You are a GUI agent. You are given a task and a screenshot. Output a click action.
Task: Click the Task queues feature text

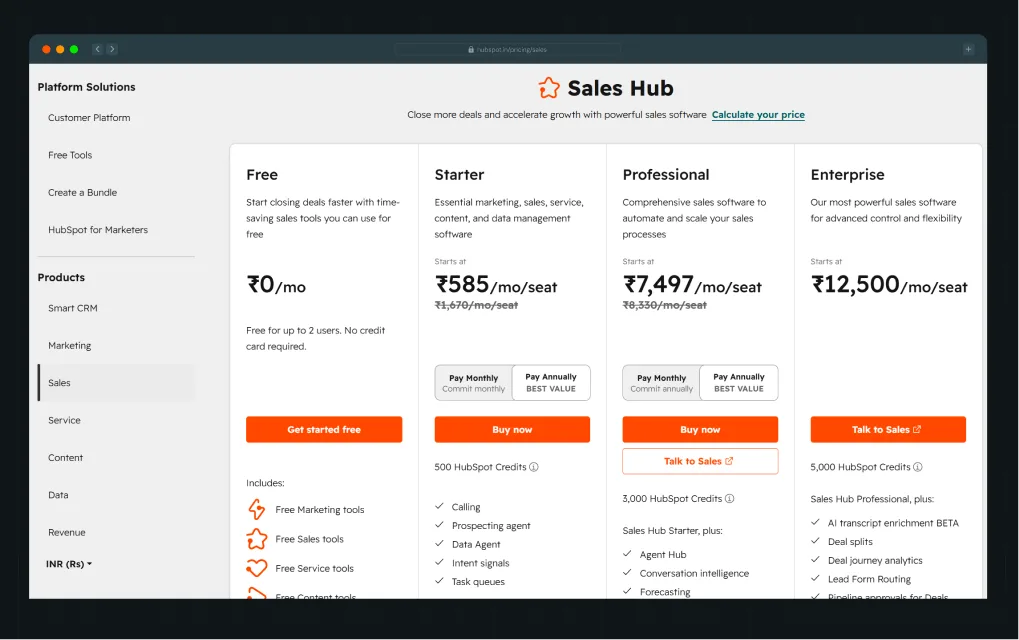pos(478,582)
